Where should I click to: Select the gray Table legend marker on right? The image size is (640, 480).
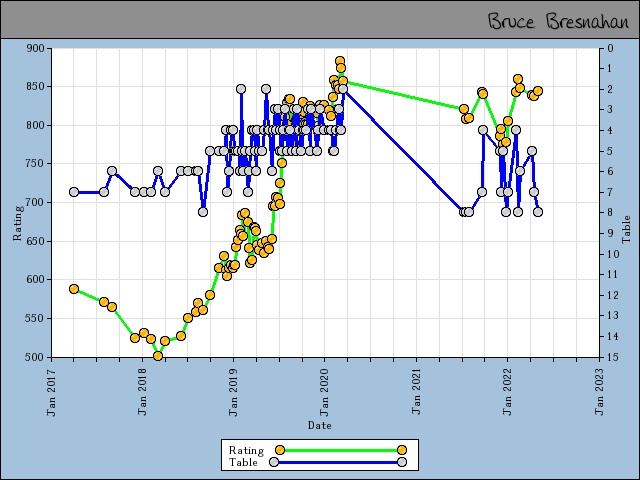(x=402, y=462)
